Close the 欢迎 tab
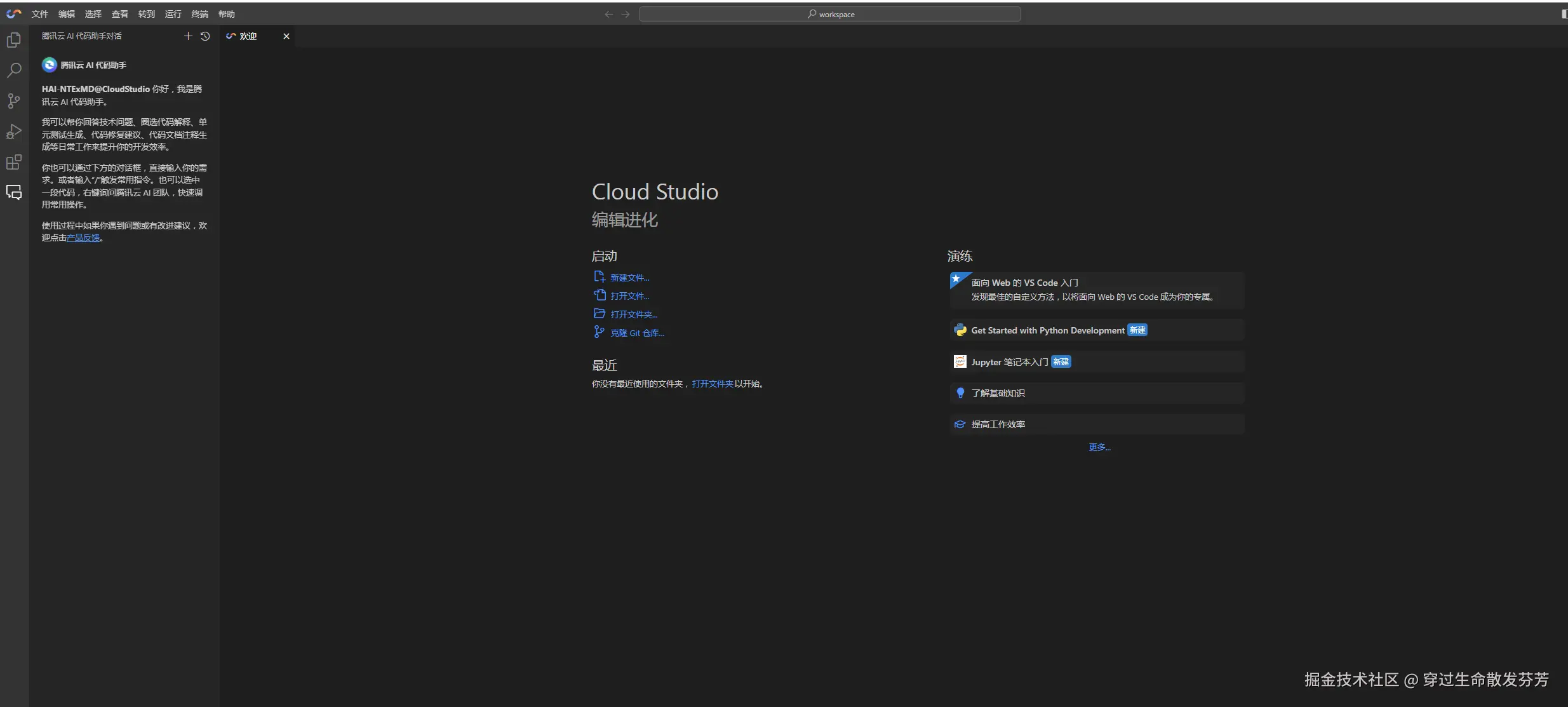Image resolution: width=1568 pixels, height=707 pixels. tap(286, 36)
